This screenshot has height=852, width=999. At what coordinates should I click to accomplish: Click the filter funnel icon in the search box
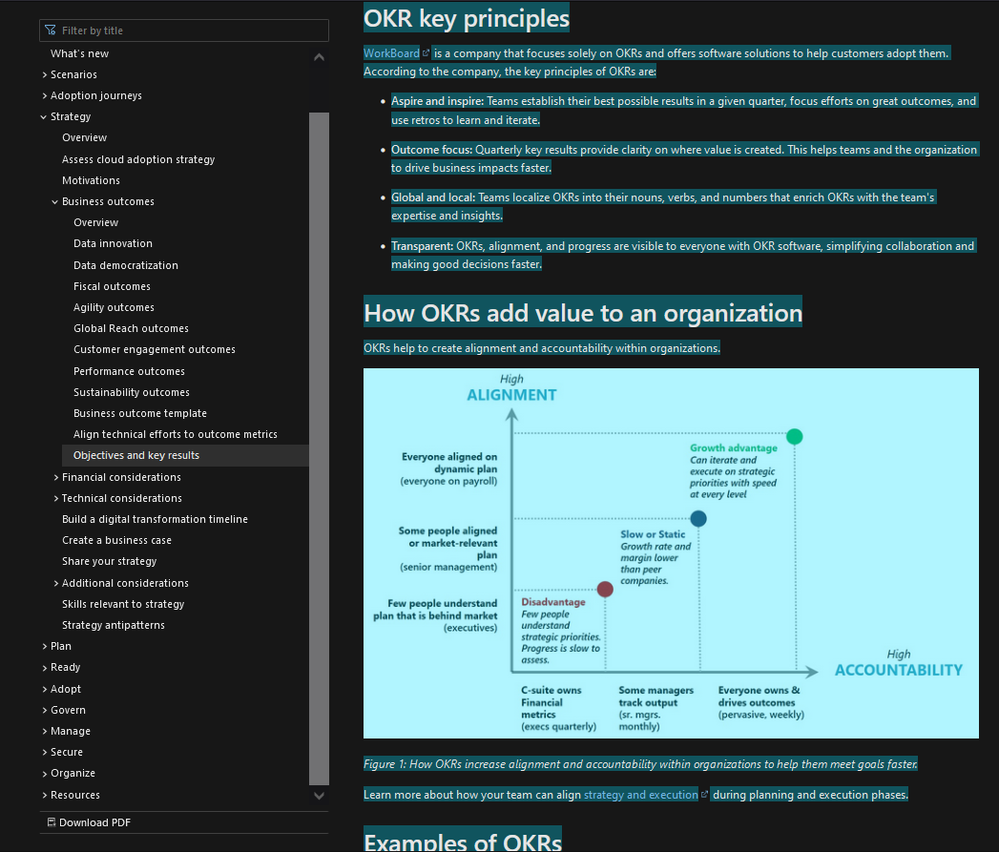(51, 30)
